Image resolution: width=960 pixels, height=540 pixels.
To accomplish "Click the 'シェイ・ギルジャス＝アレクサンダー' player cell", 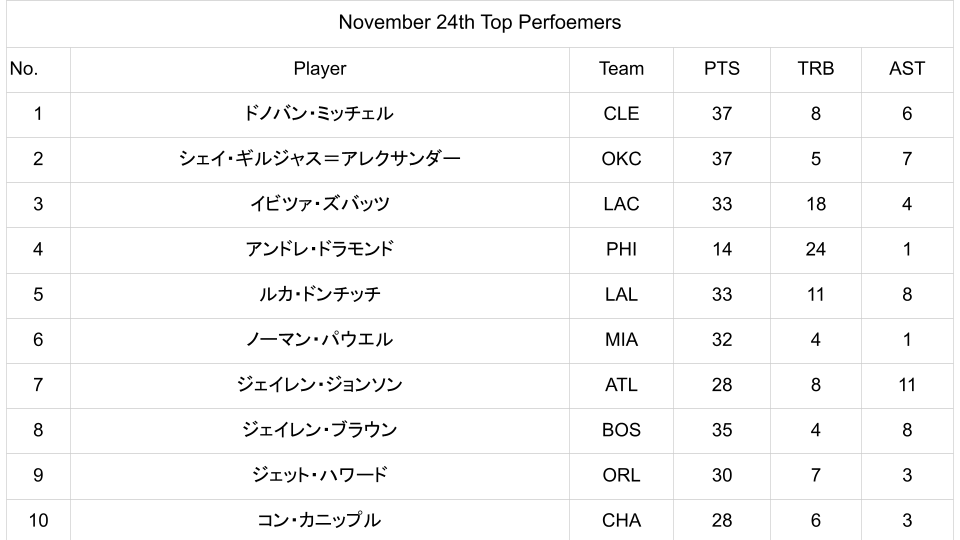I will [x=320, y=159].
